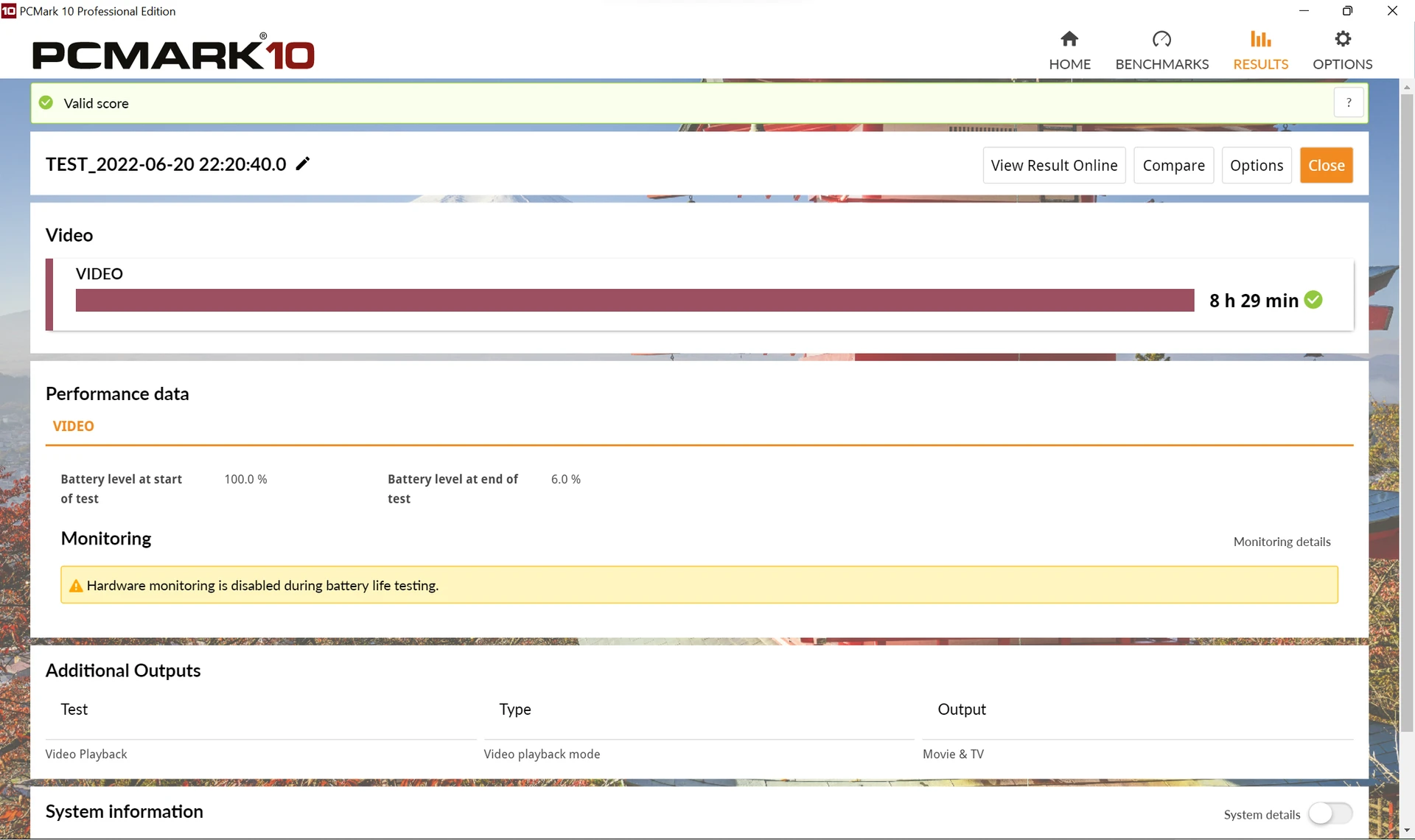Image resolution: width=1415 pixels, height=840 pixels.
Task: Click the vertical scrollbar thumb
Action: pyautogui.click(x=1407, y=413)
